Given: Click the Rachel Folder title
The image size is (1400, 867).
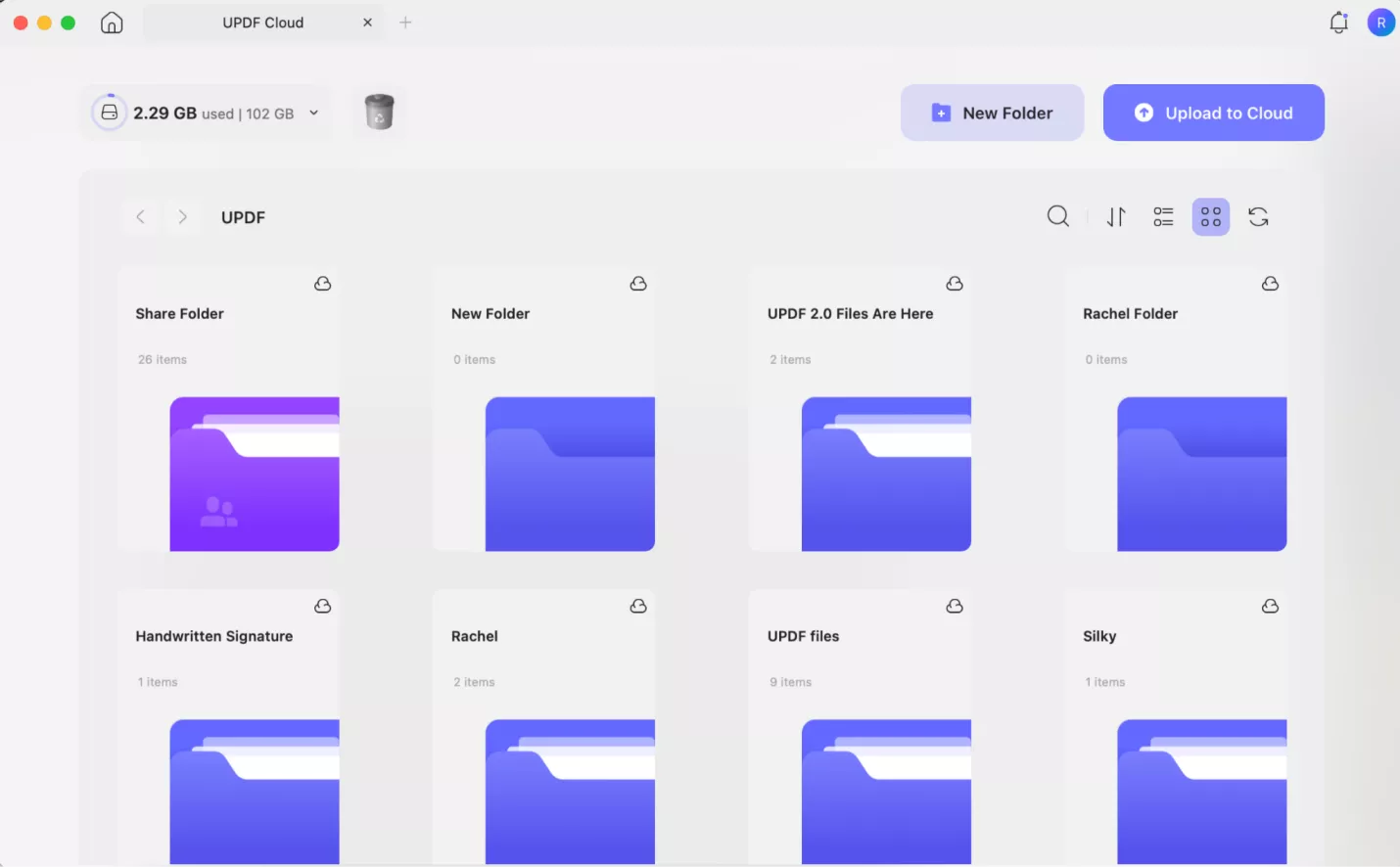Looking at the screenshot, I should (1130, 314).
